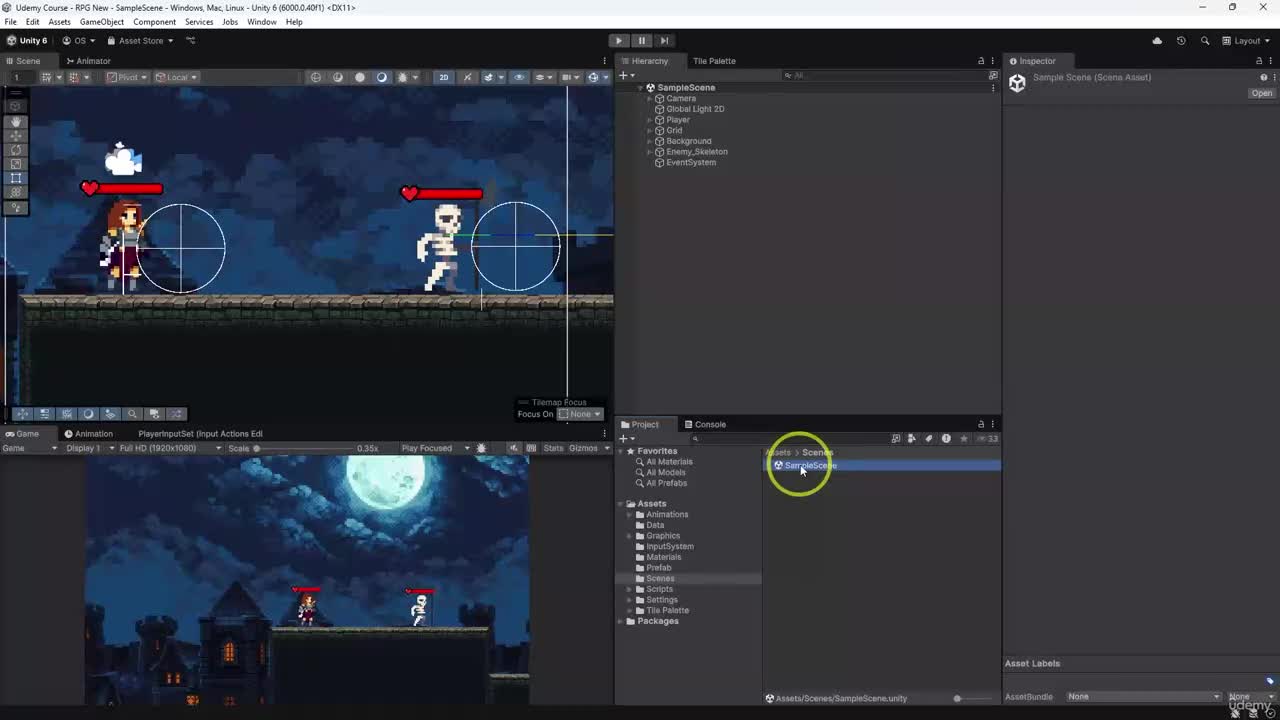Open the Game view bug debug icon
The height and width of the screenshot is (720, 1280).
[481, 448]
